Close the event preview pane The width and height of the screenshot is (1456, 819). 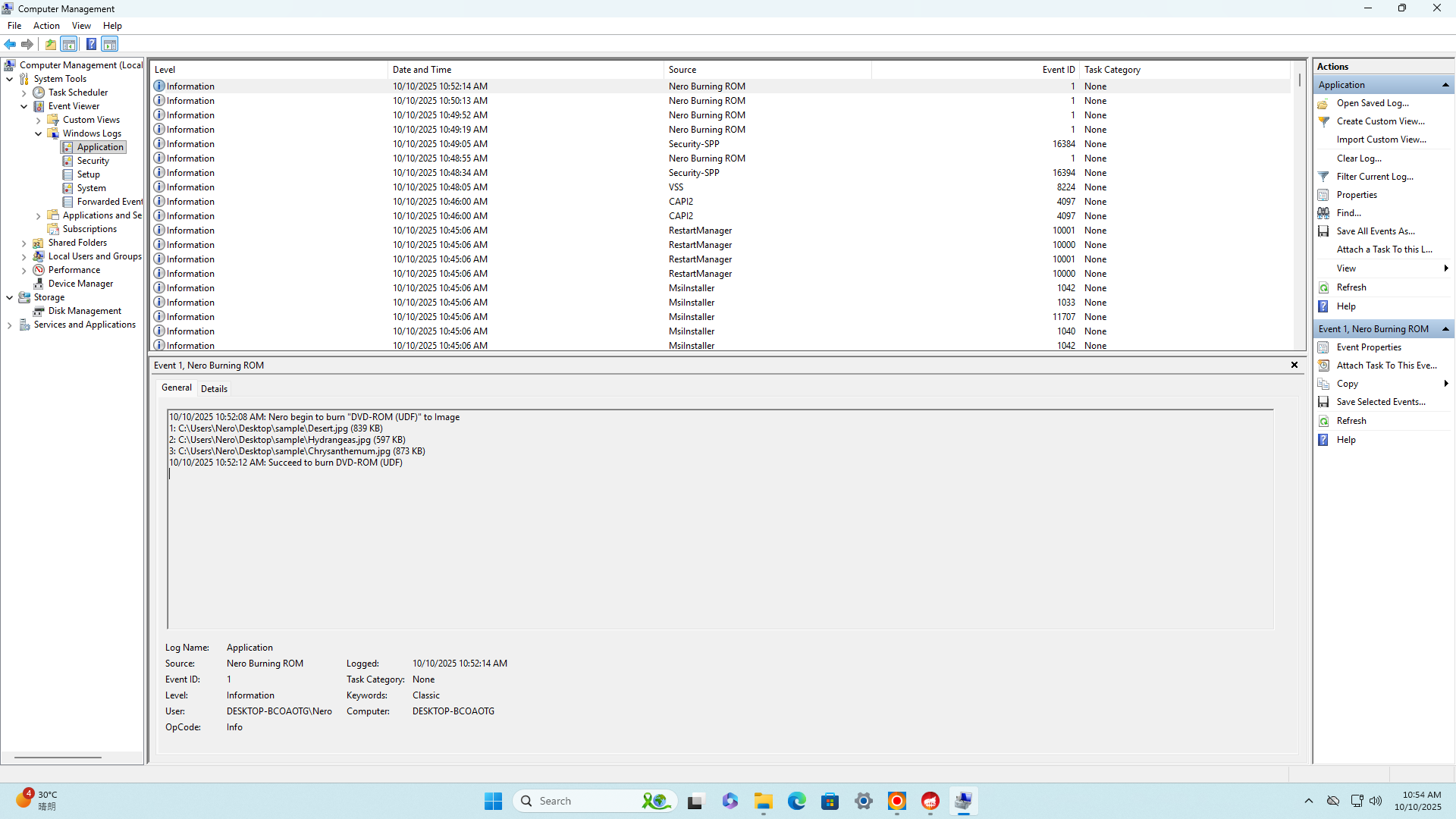1294,365
